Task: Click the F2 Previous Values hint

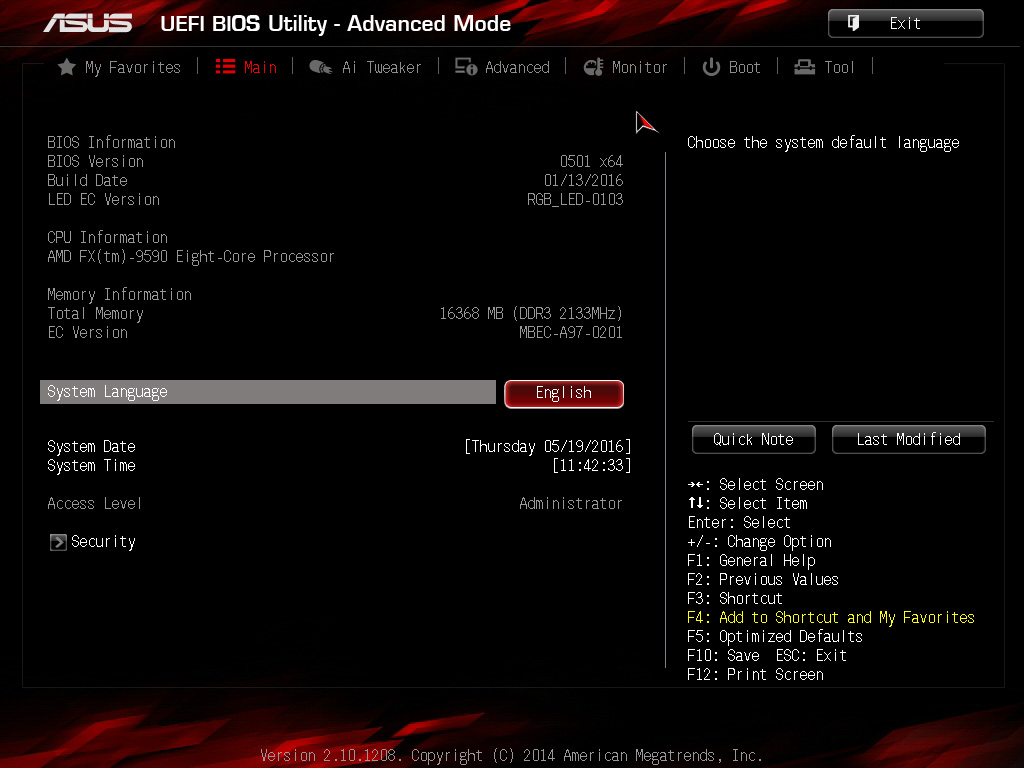Action: click(763, 580)
